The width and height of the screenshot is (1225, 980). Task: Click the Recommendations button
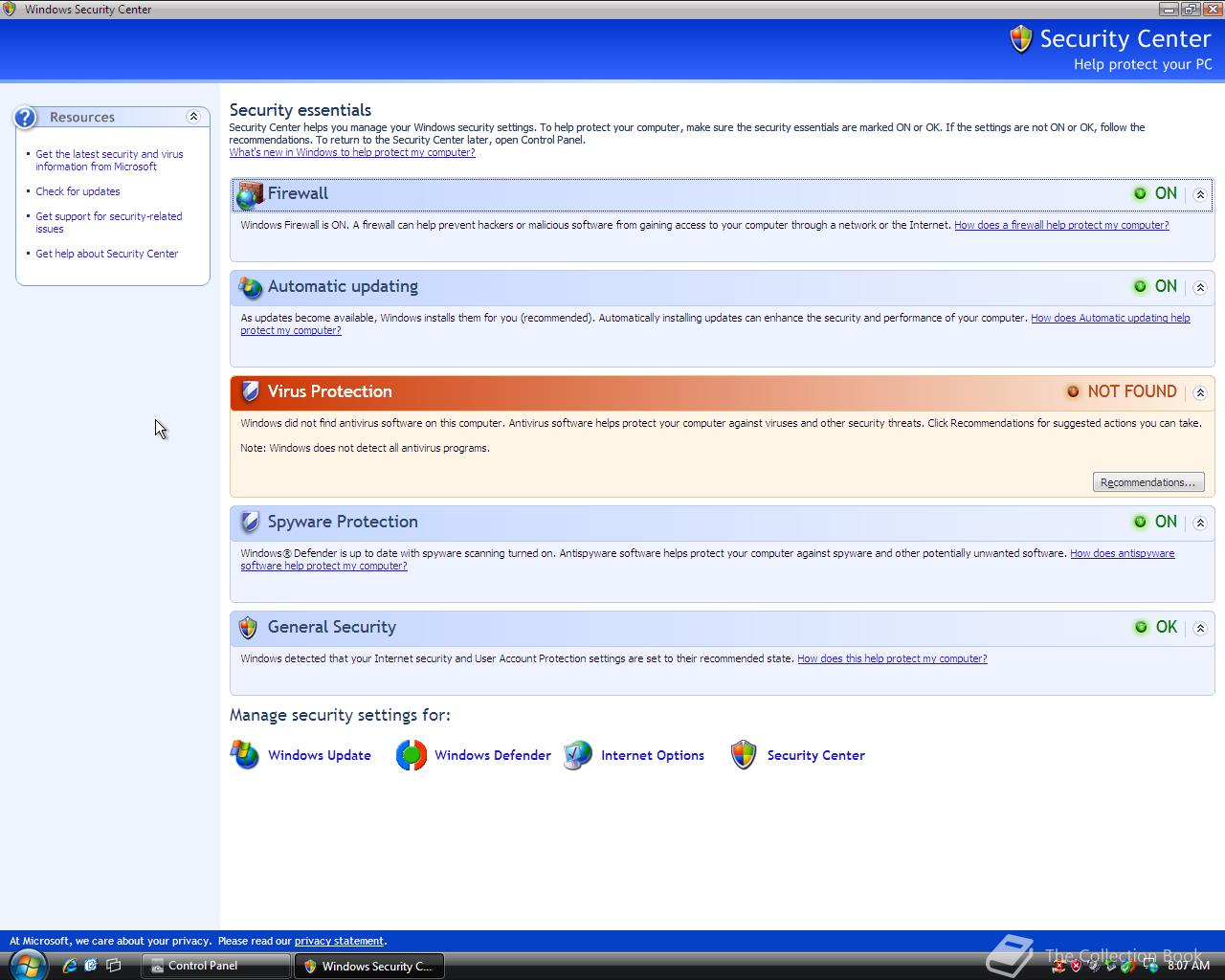pos(1148,482)
